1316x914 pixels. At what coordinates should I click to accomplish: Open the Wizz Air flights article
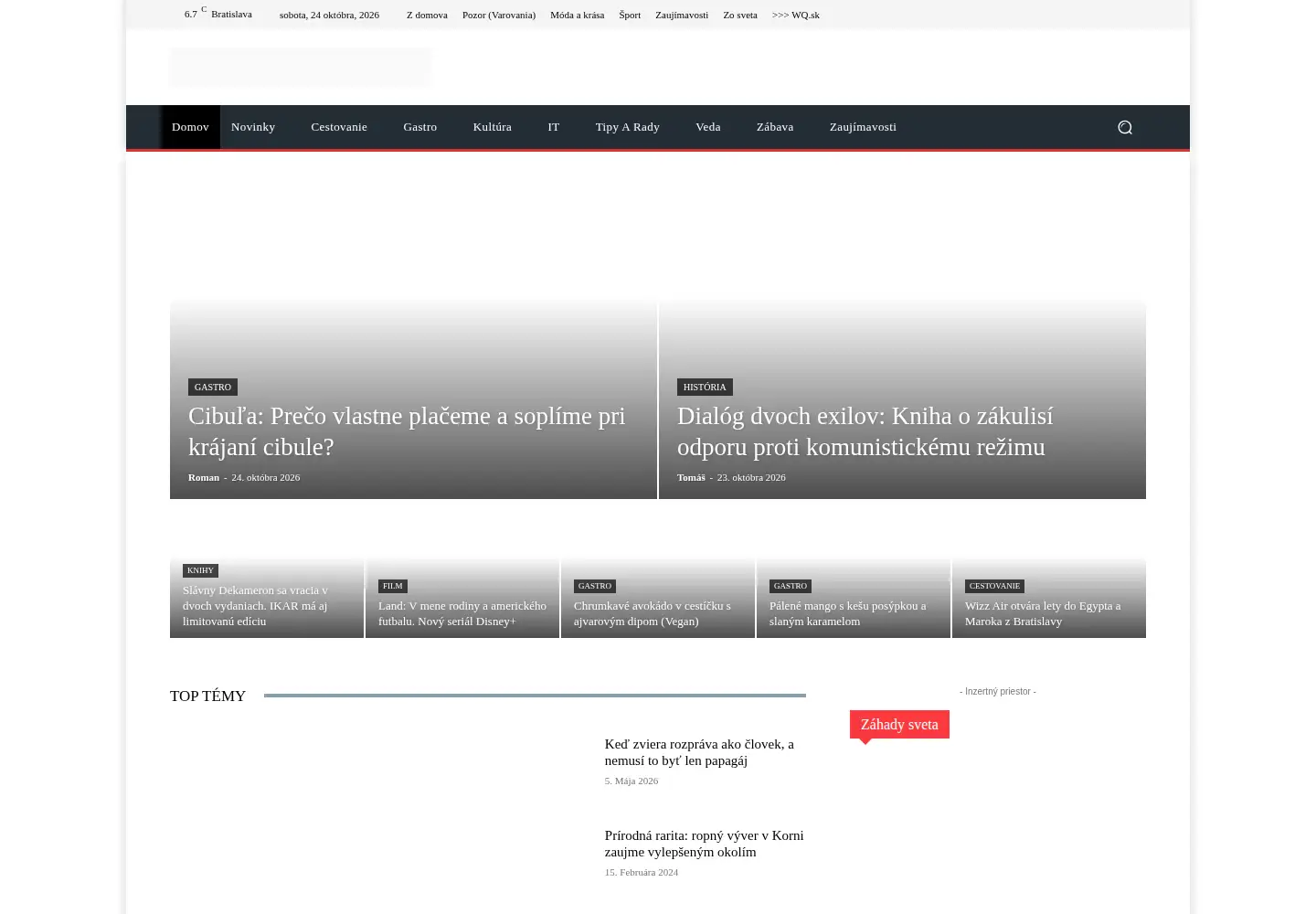tap(1043, 613)
